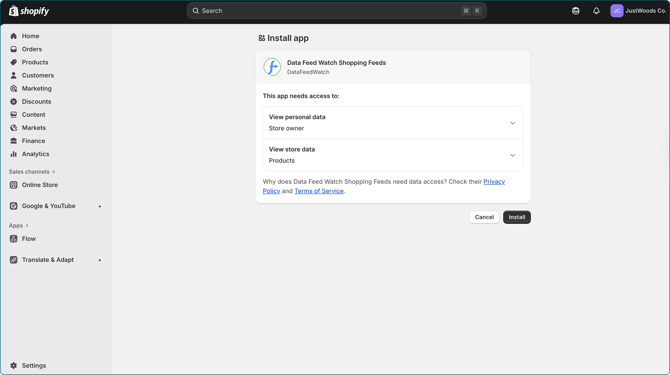
Task: Click the Markets globe icon
Action: 14,128
